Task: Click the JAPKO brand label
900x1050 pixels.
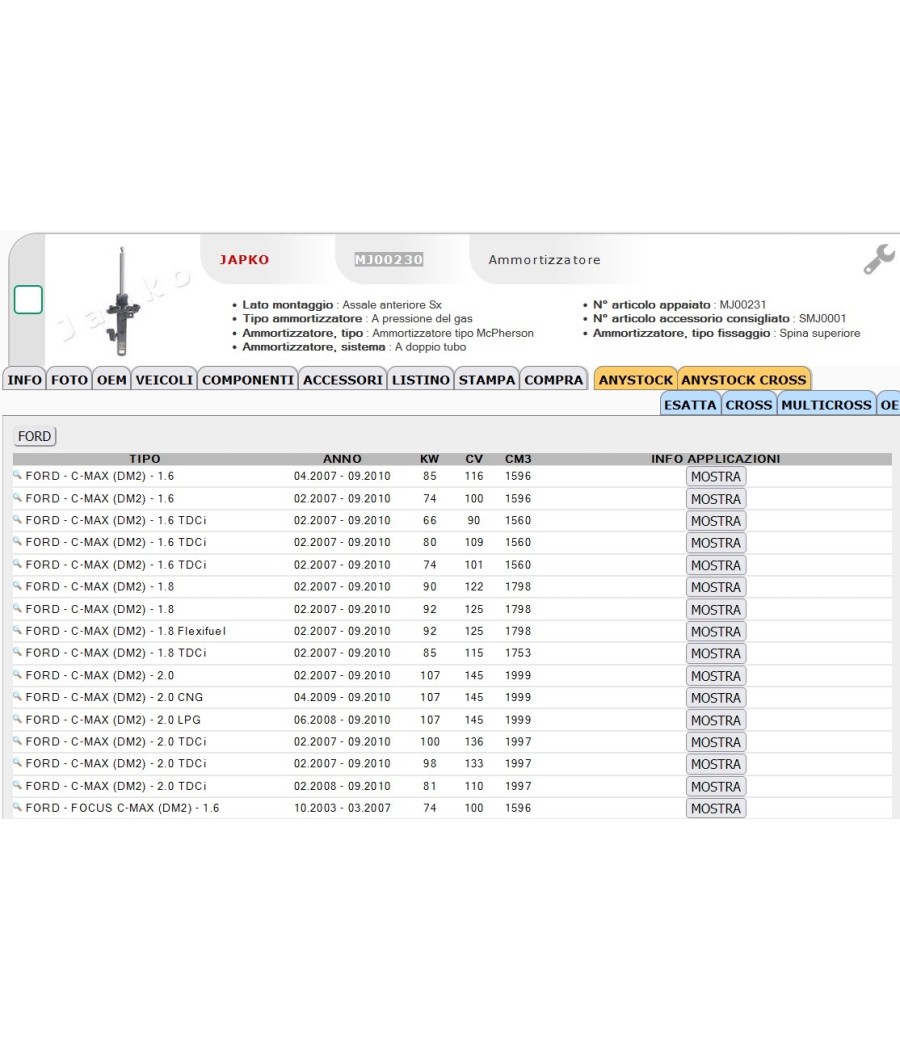Action: 244,260
